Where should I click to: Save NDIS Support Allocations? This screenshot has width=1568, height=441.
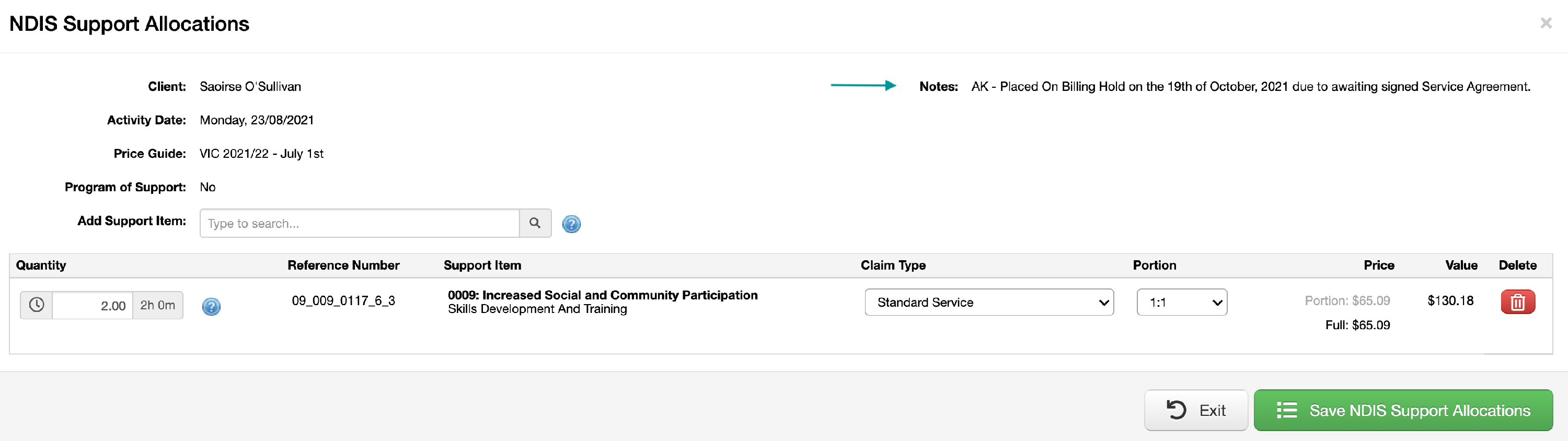coord(1403,410)
